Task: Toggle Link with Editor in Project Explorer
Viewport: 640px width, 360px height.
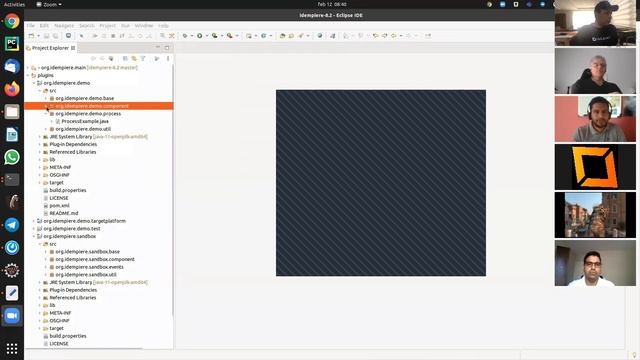Action: (134, 59)
